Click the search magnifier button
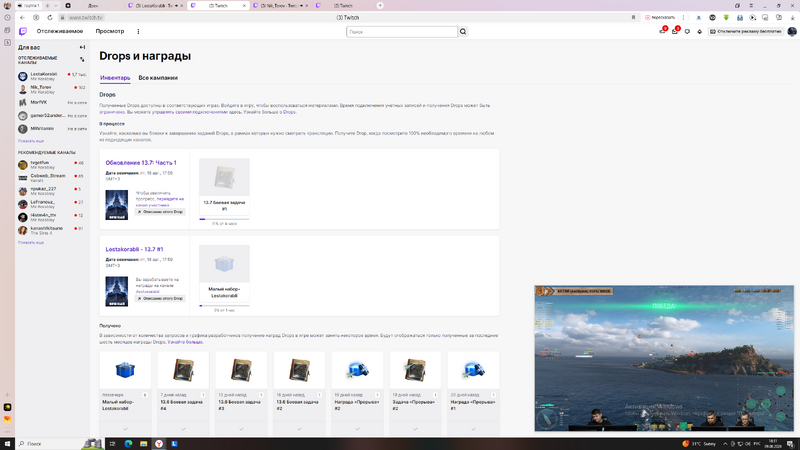Viewport: 800px width, 450px height. (x=463, y=32)
